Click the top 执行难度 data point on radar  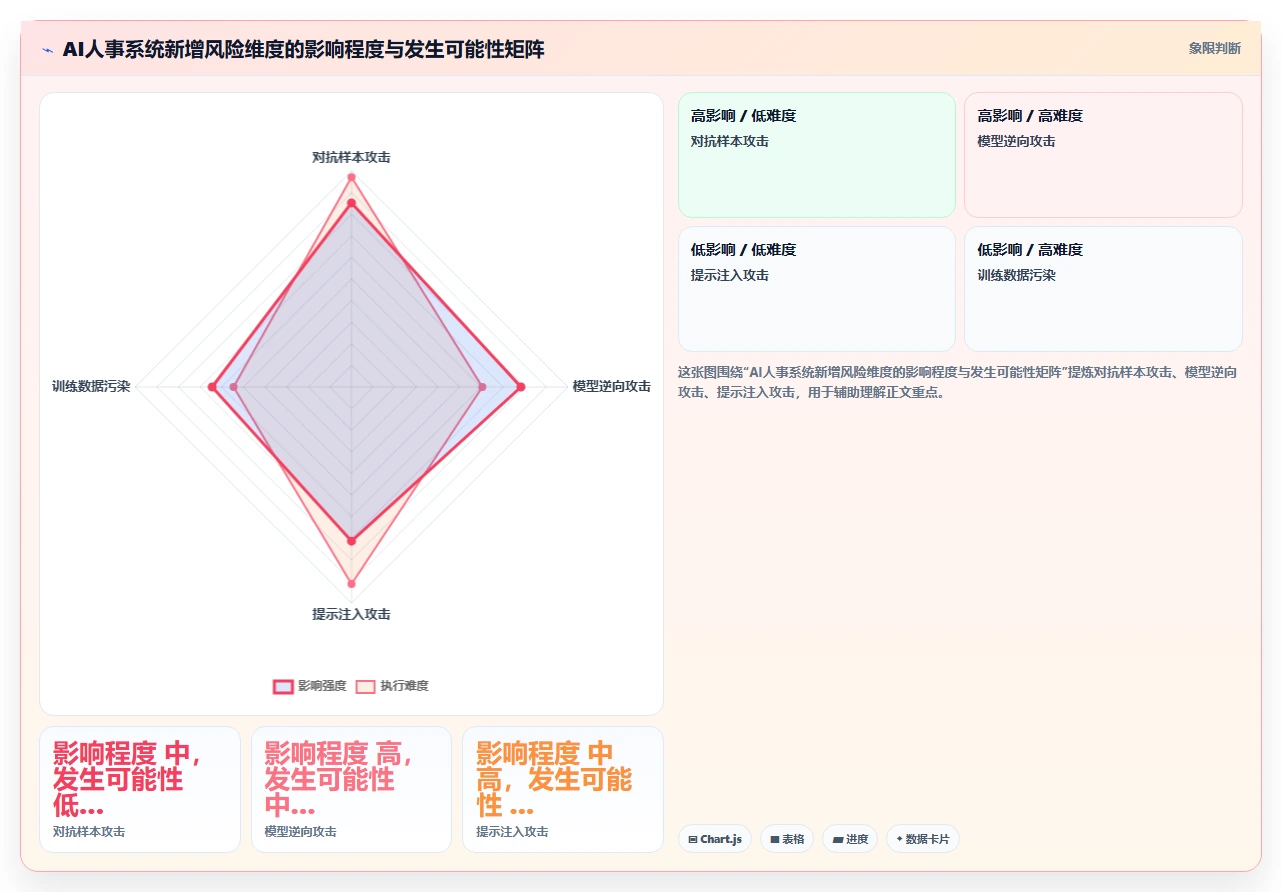[351, 178]
